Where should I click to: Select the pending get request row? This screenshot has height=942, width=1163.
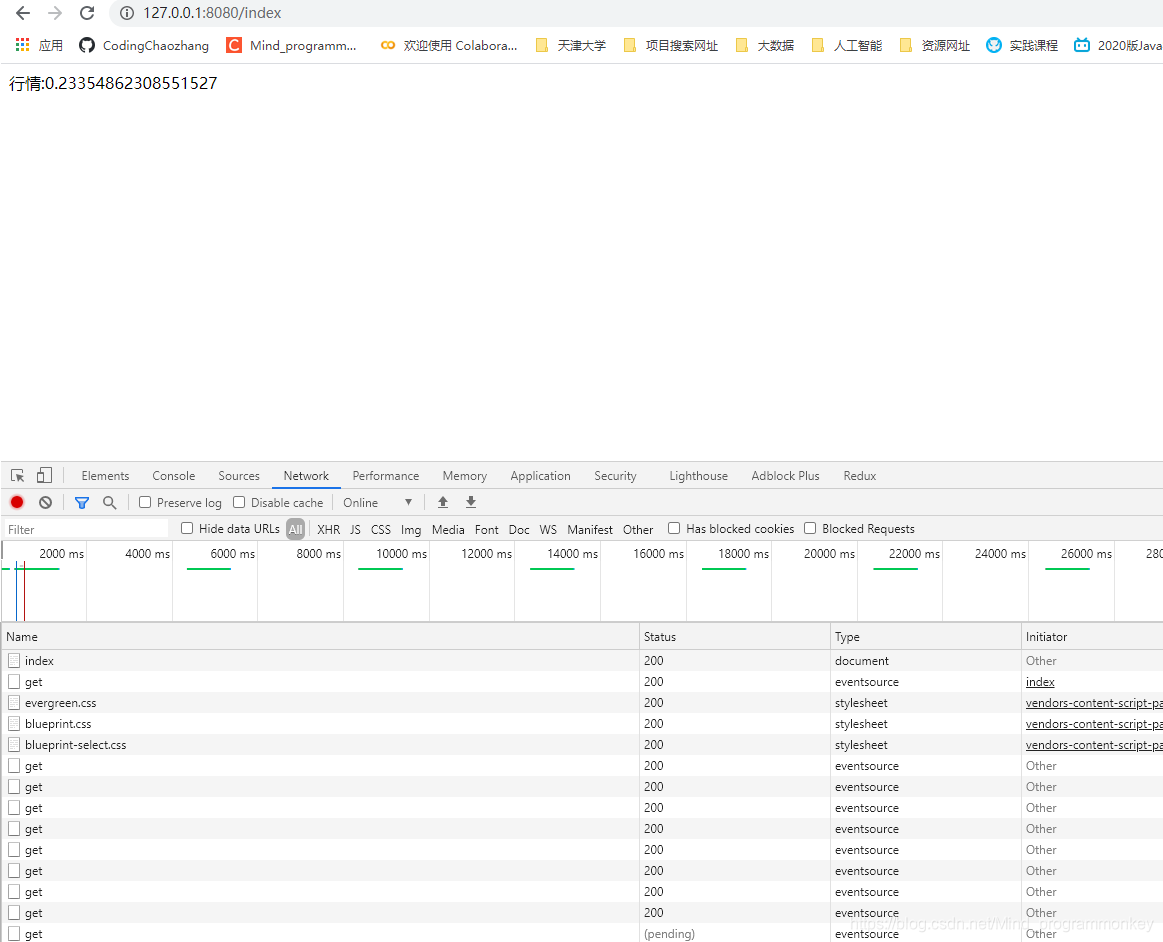(582, 933)
